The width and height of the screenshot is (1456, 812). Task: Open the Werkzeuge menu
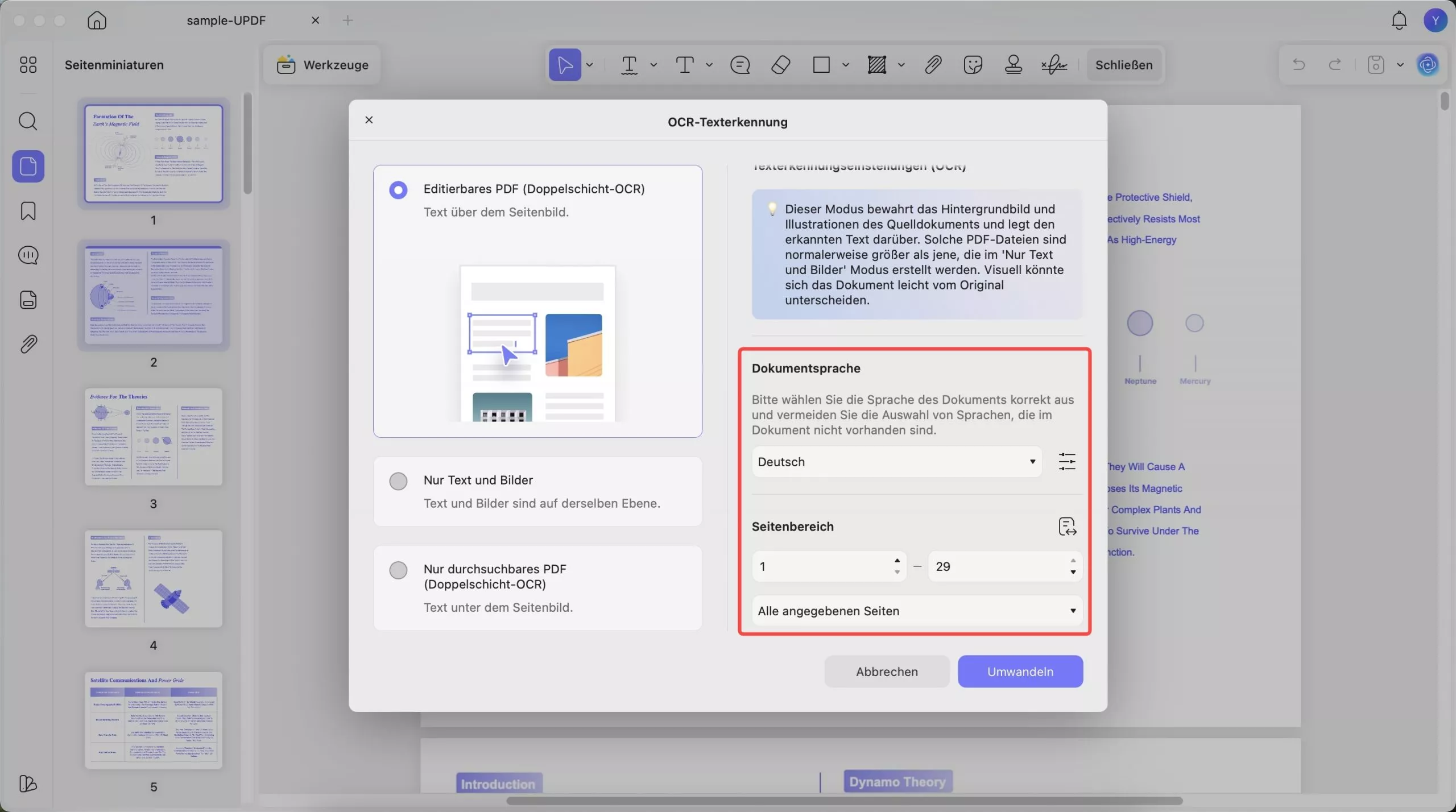pos(322,65)
